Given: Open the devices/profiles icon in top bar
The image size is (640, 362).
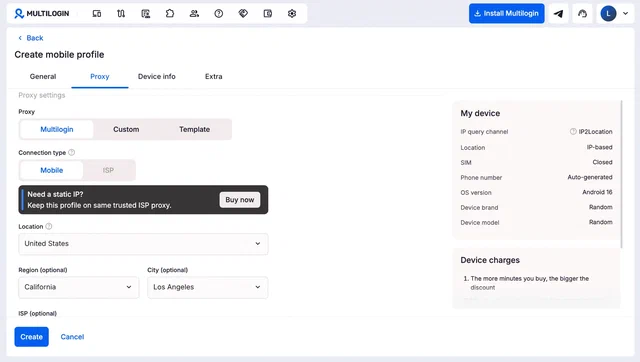Looking at the screenshot, I should [x=97, y=13].
